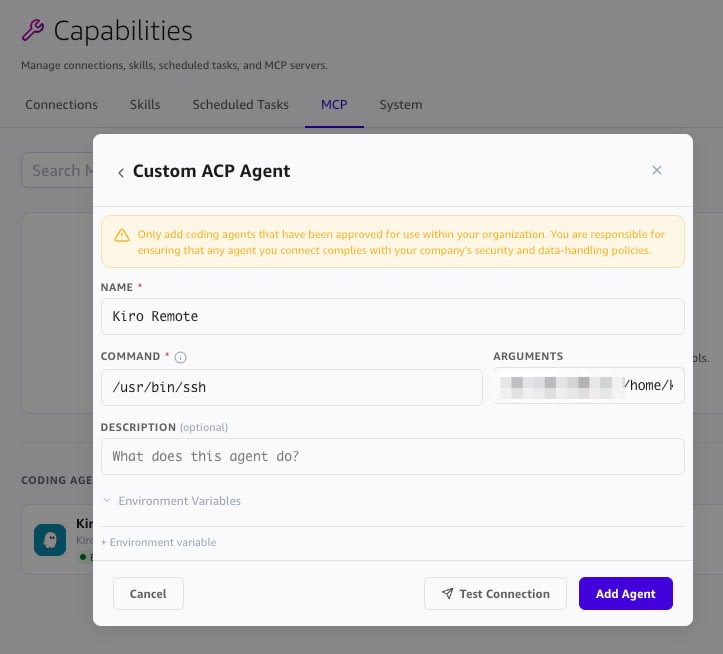The width and height of the screenshot is (723, 654).
Task: Open the Scheduled Tasks tab
Action: tap(240, 105)
